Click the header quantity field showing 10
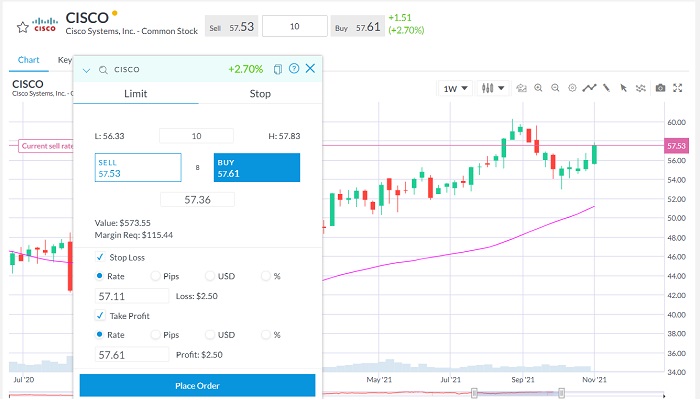The width and height of the screenshot is (700, 400). point(295,26)
